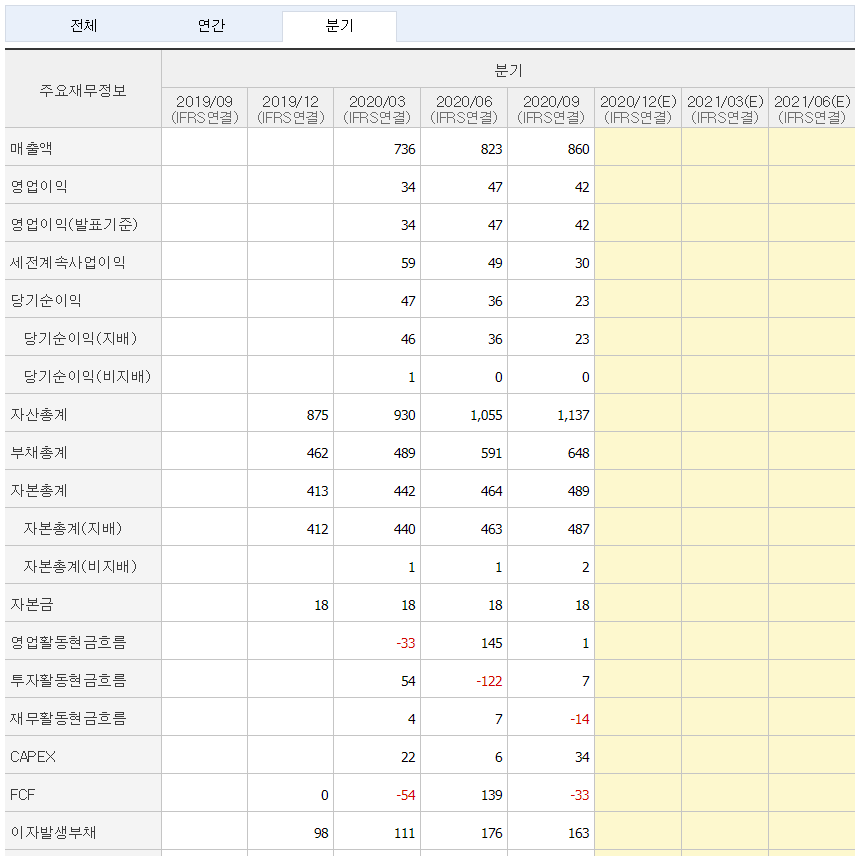Click the 2019/09 column header
The image size is (866, 856).
pyautogui.click(x=204, y=109)
